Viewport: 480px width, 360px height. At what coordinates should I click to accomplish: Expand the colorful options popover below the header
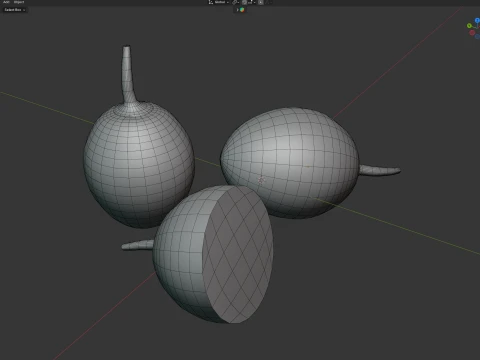click(240, 10)
